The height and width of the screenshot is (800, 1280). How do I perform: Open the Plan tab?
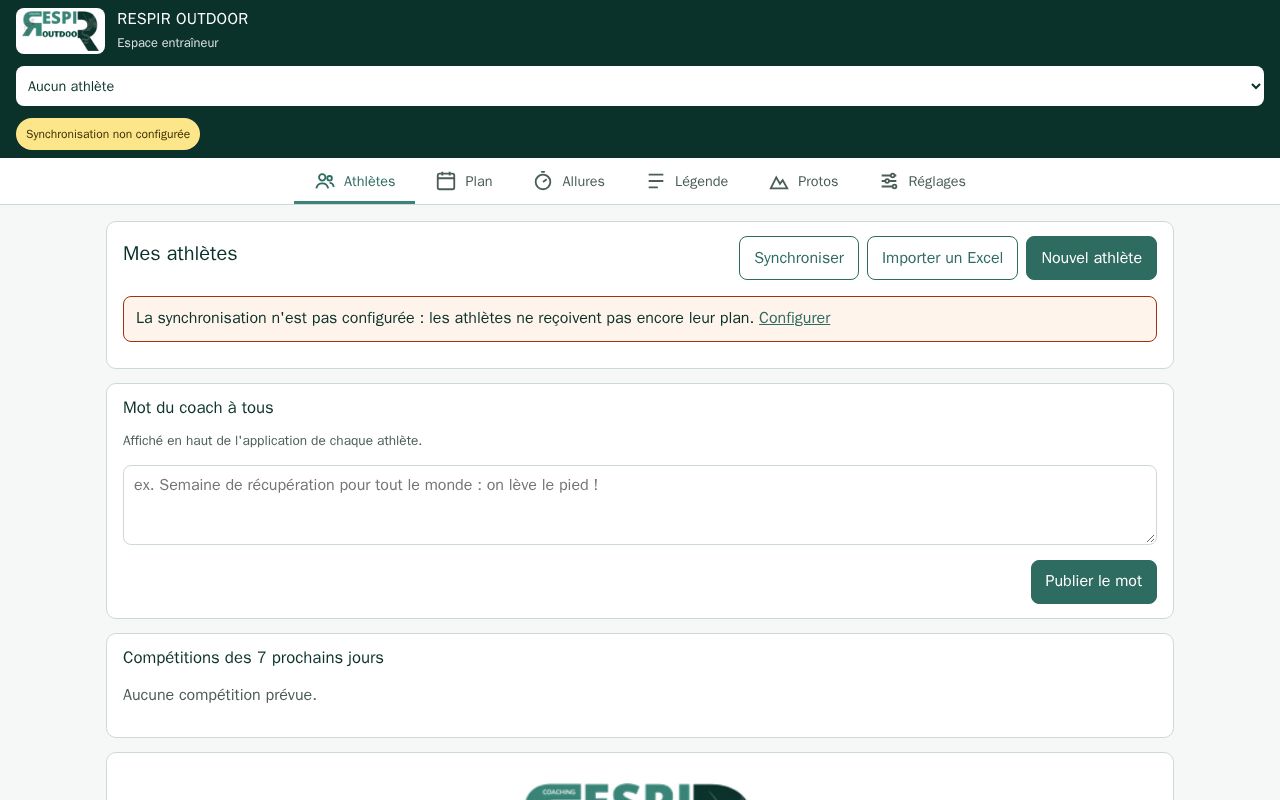tap(464, 181)
